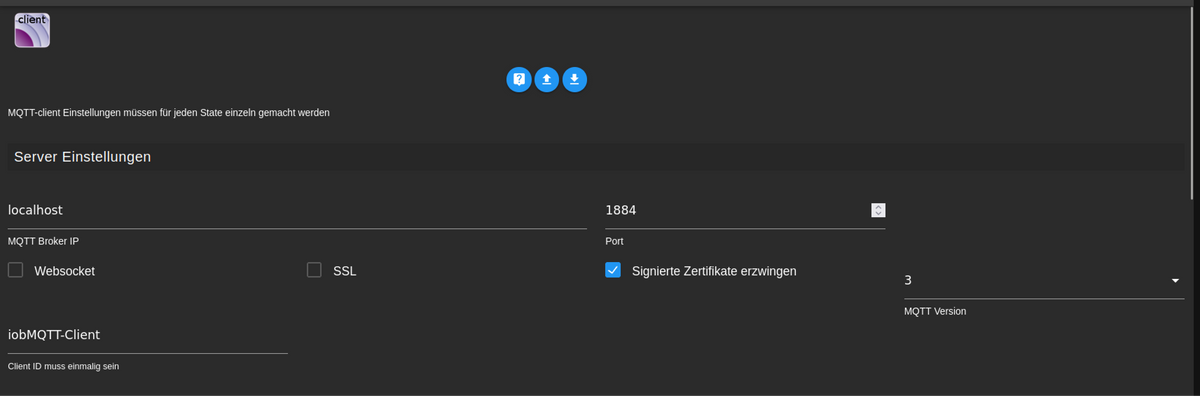Click the Websocket label text

pyautogui.click(x=65, y=271)
